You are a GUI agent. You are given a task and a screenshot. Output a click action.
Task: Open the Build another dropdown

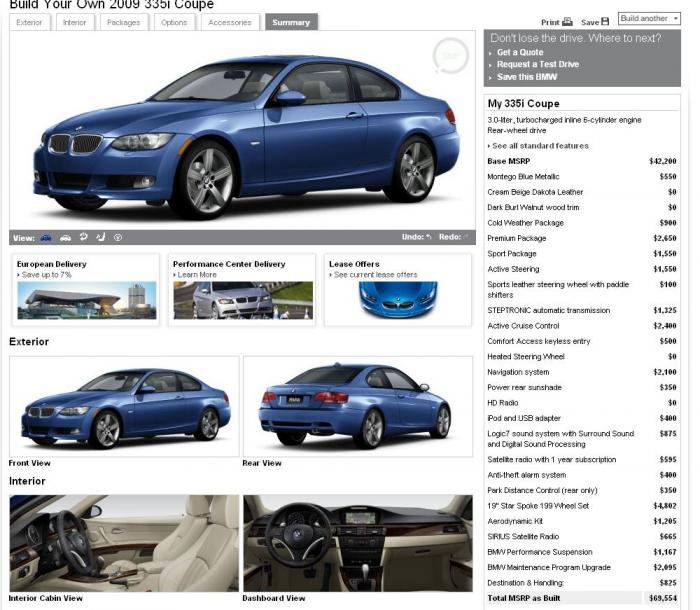coord(648,19)
